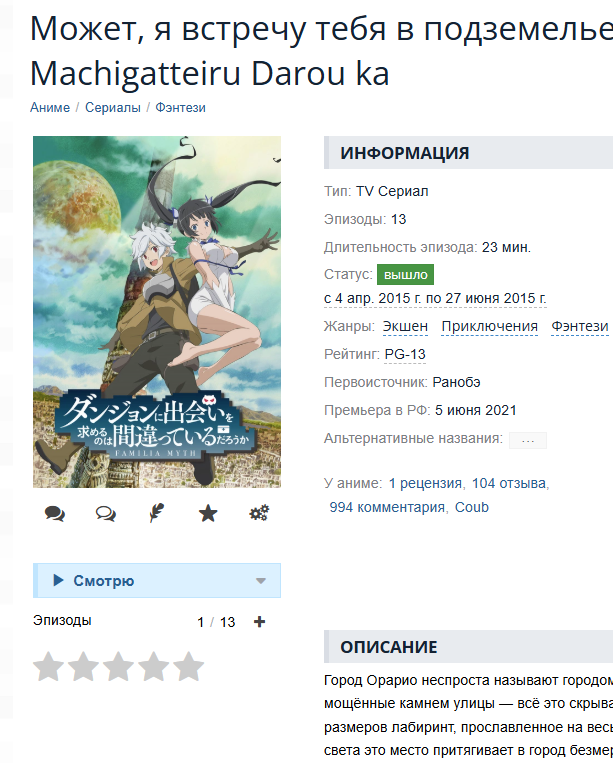Expand the Смотрю status dropdown arrow
The width and height of the screenshot is (613, 763).
tap(261, 581)
